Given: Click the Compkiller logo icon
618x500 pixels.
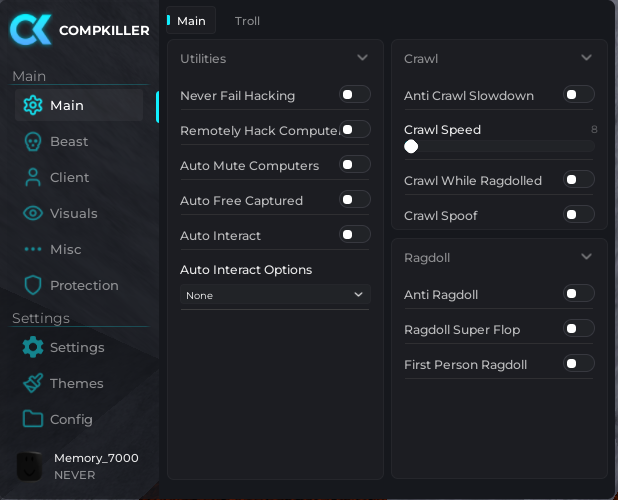Looking at the screenshot, I should (30, 29).
